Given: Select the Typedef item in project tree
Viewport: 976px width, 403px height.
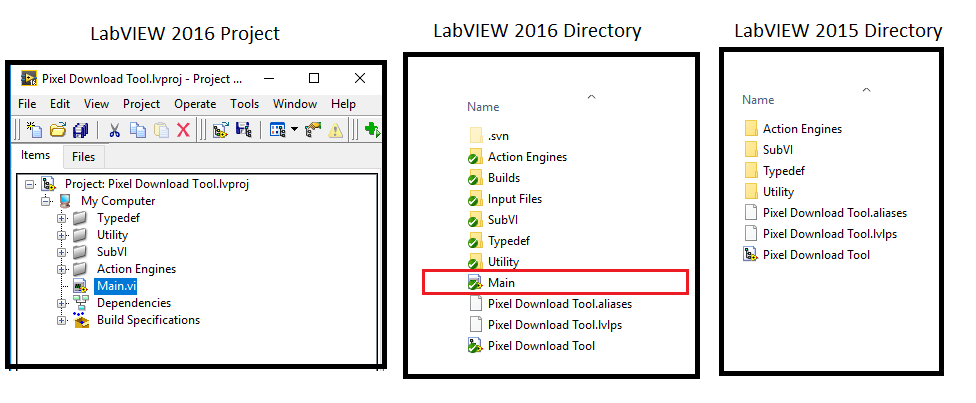Looking at the screenshot, I should click(x=118, y=218).
